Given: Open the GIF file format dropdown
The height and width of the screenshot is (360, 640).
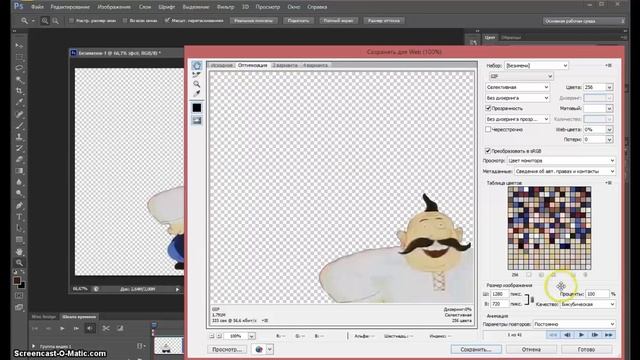Looking at the screenshot, I should pos(521,76).
